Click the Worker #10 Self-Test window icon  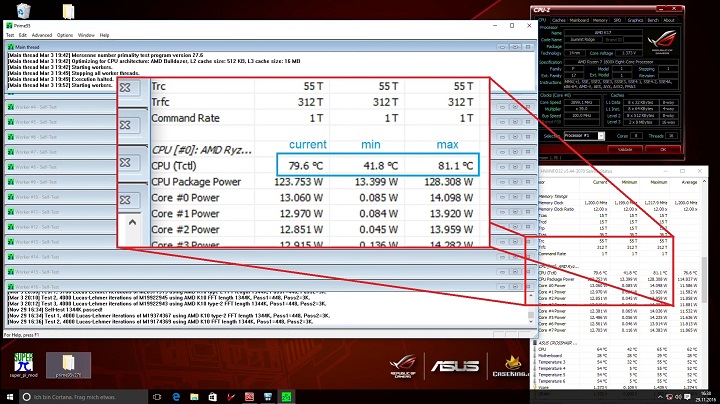(x=11, y=197)
